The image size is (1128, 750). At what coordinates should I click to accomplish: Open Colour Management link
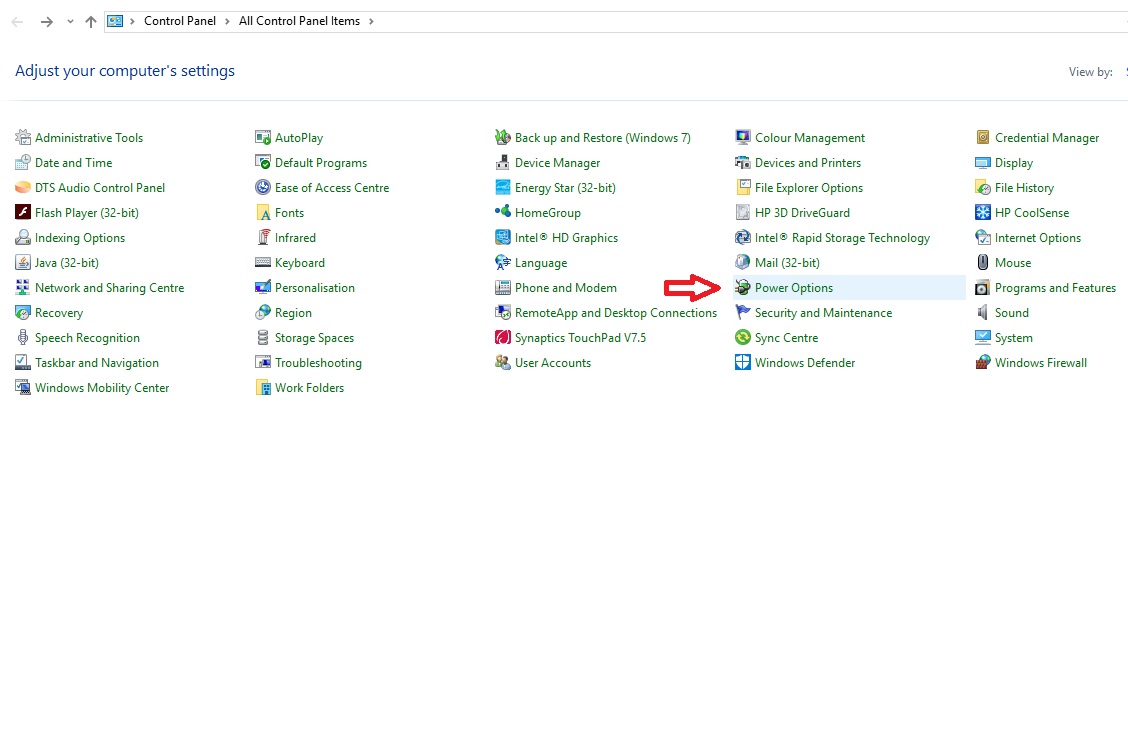810,138
